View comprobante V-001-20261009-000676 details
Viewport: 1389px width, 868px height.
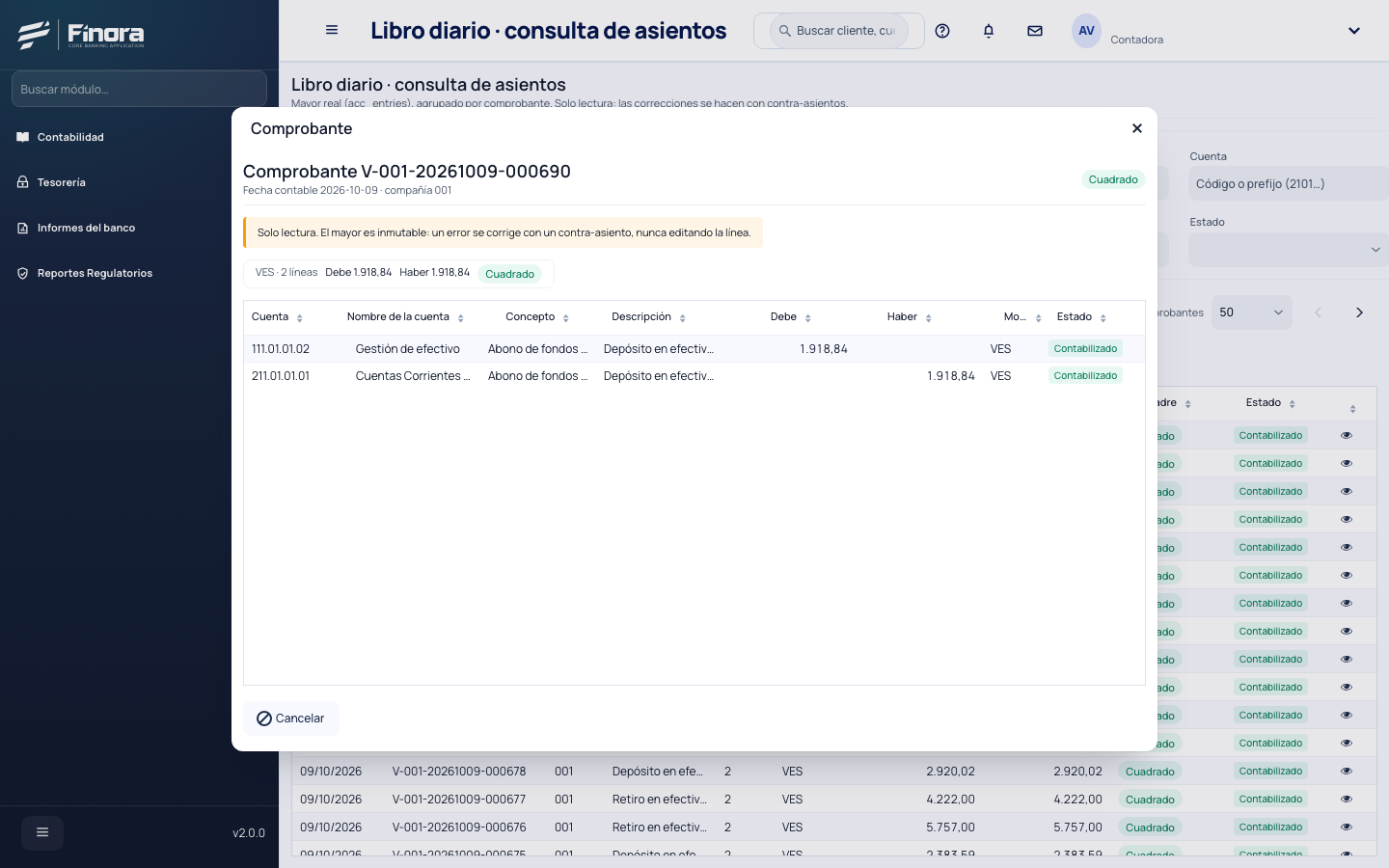point(1347,827)
